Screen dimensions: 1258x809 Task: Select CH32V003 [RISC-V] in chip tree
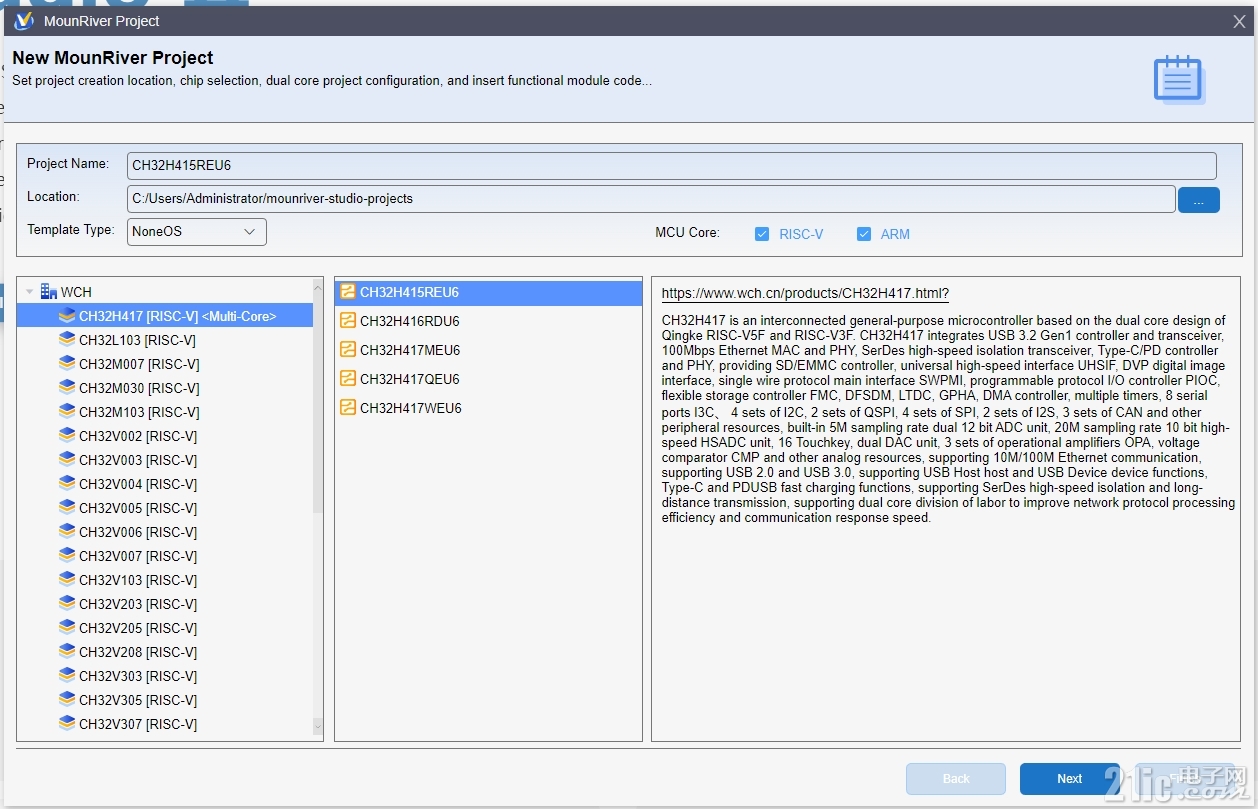tap(138, 460)
